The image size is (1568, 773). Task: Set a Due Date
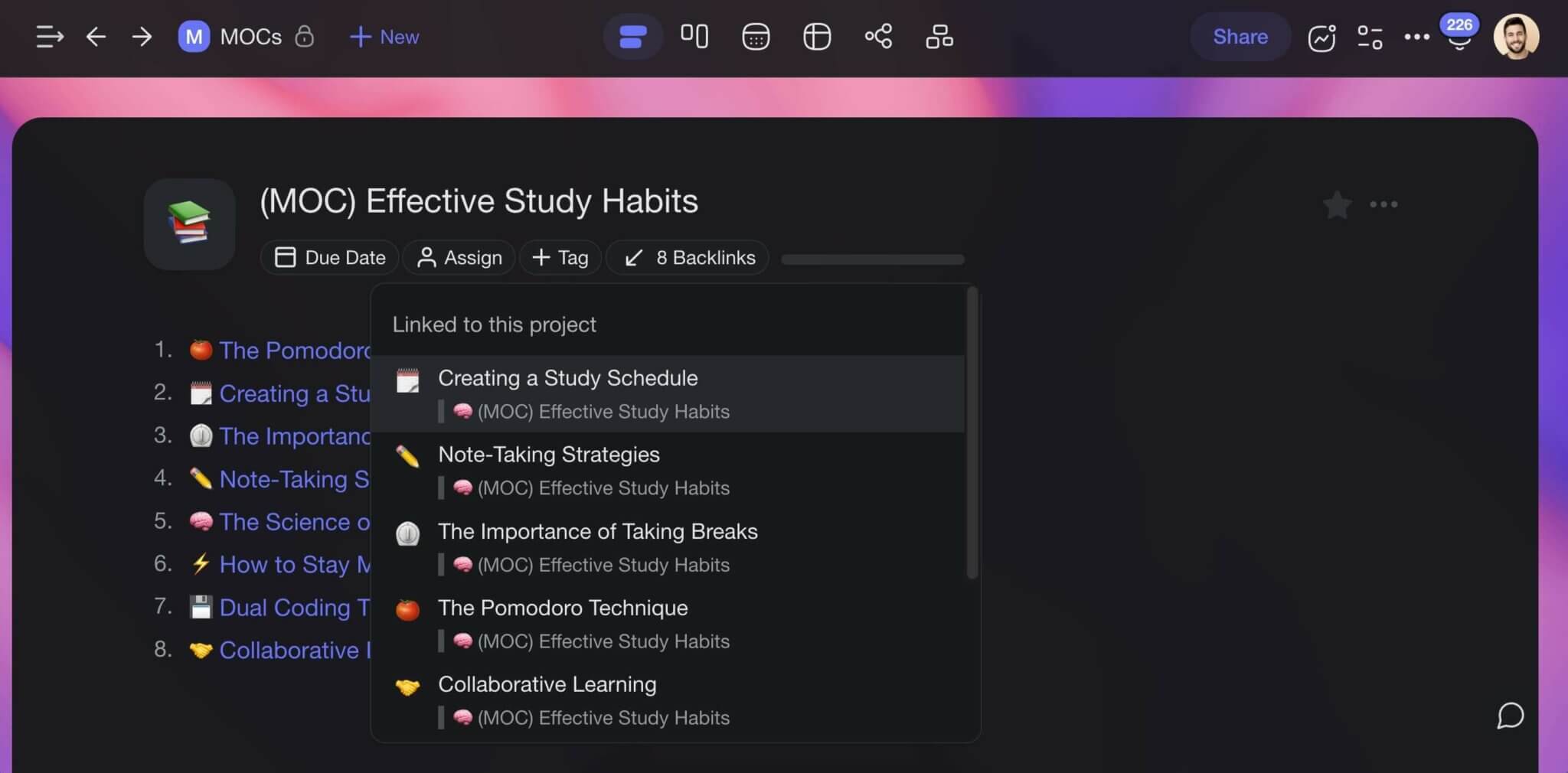(x=329, y=257)
